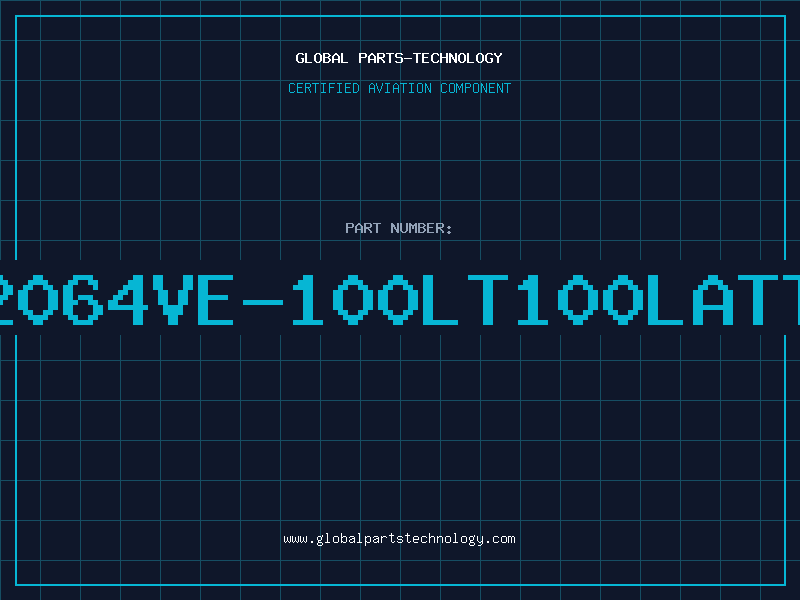Click the PART NUMBER: label
This screenshot has width=800, height=600.
tap(398, 228)
